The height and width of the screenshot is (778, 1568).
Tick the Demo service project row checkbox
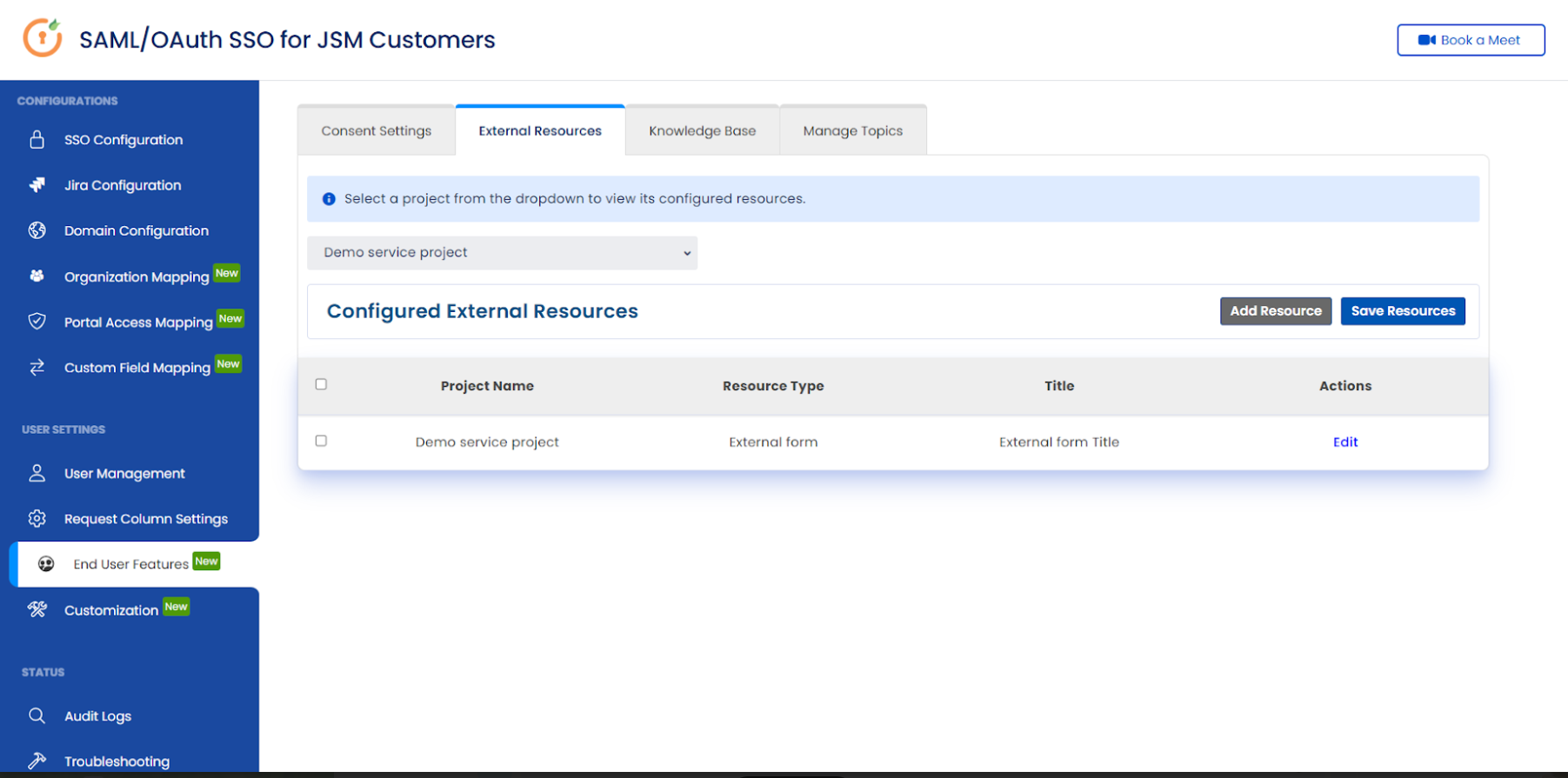[321, 441]
